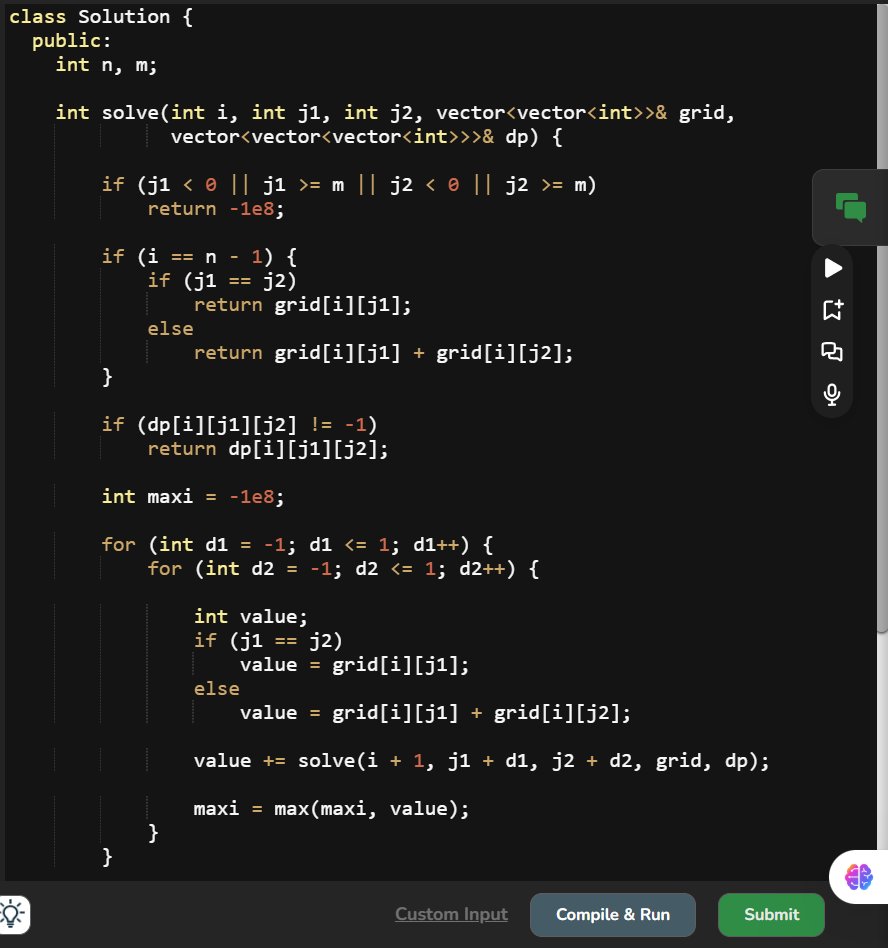Open the discussion comments icon
888x948 pixels.
(x=832, y=351)
